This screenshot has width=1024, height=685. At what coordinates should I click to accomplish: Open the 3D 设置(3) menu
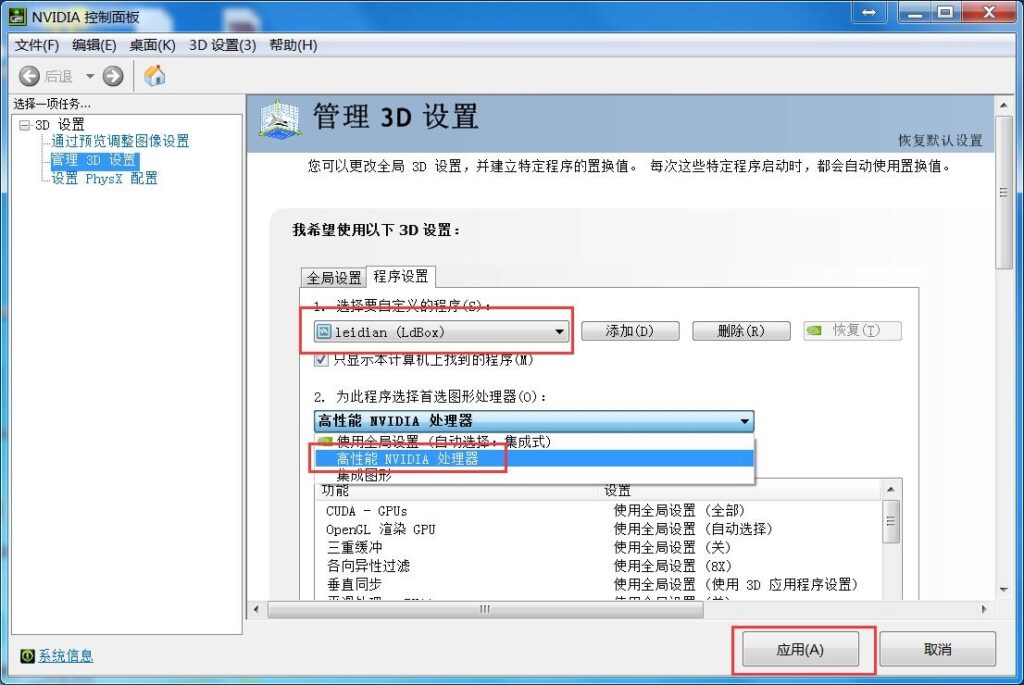click(223, 45)
